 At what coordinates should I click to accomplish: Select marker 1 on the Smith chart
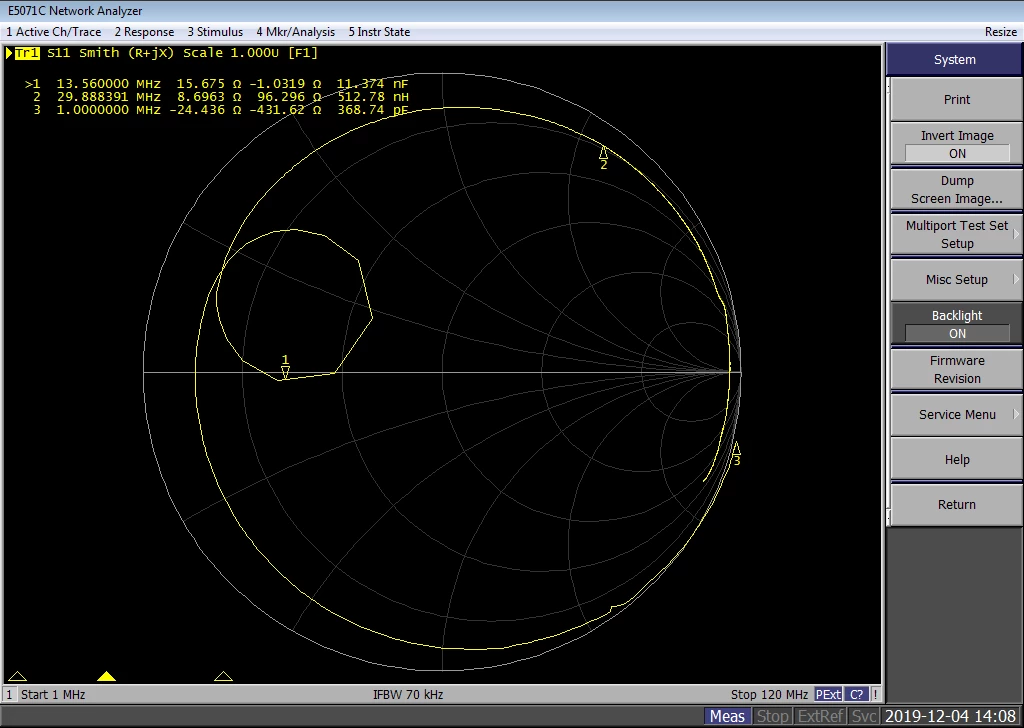[x=285, y=367]
